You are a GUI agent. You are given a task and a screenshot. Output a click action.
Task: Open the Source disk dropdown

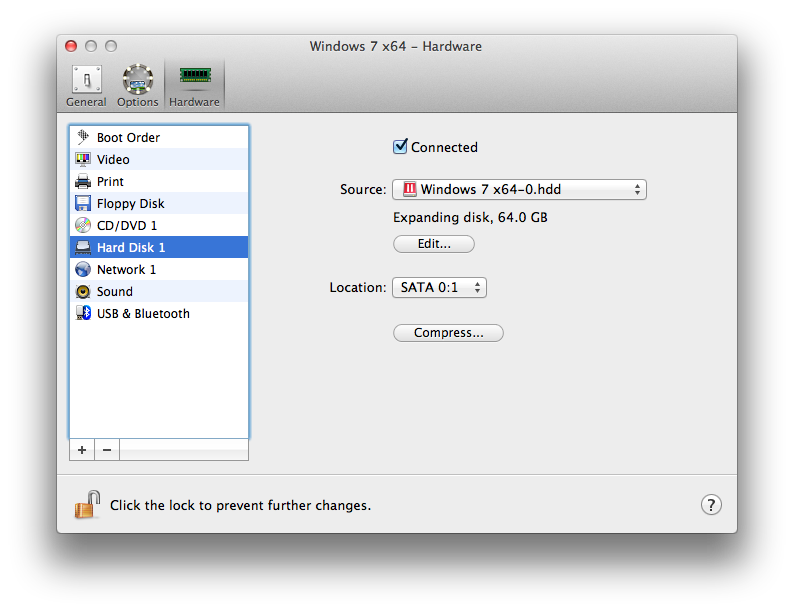click(520, 189)
